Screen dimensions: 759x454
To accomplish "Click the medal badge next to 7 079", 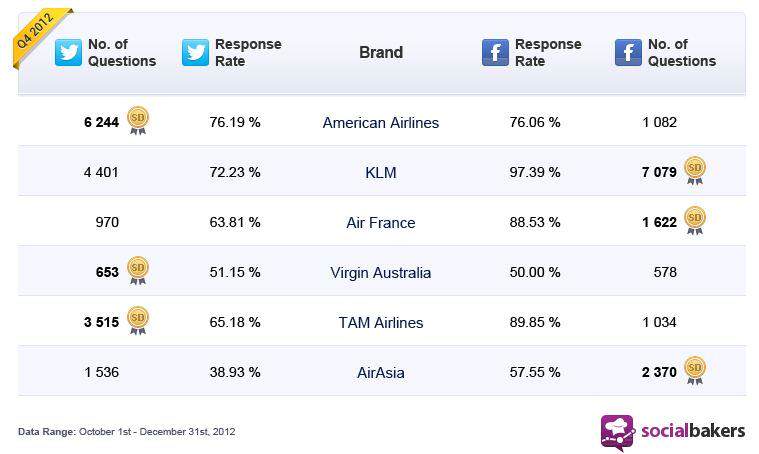I will click(695, 170).
